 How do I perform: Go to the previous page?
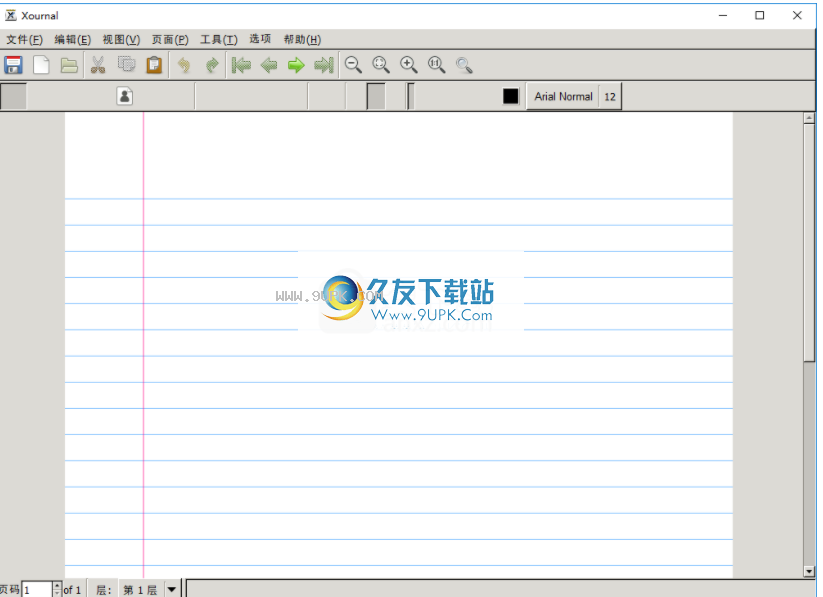click(269, 65)
